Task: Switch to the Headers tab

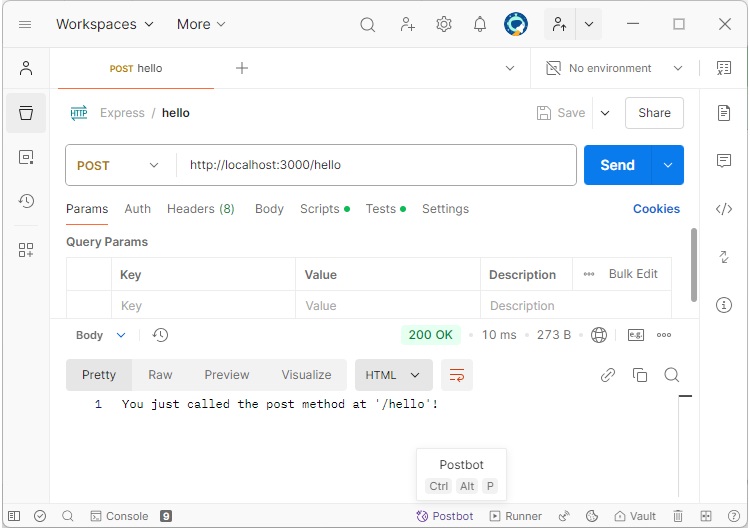Action: (x=200, y=209)
